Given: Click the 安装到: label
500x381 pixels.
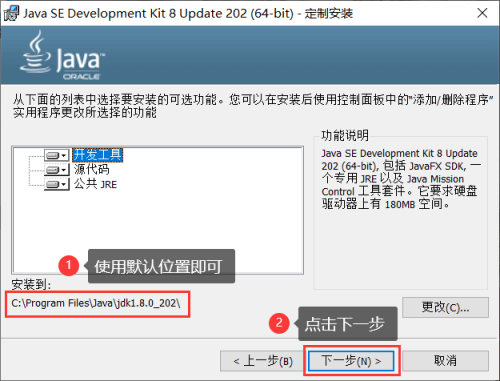Looking at the screenshot, I should 31,285.
